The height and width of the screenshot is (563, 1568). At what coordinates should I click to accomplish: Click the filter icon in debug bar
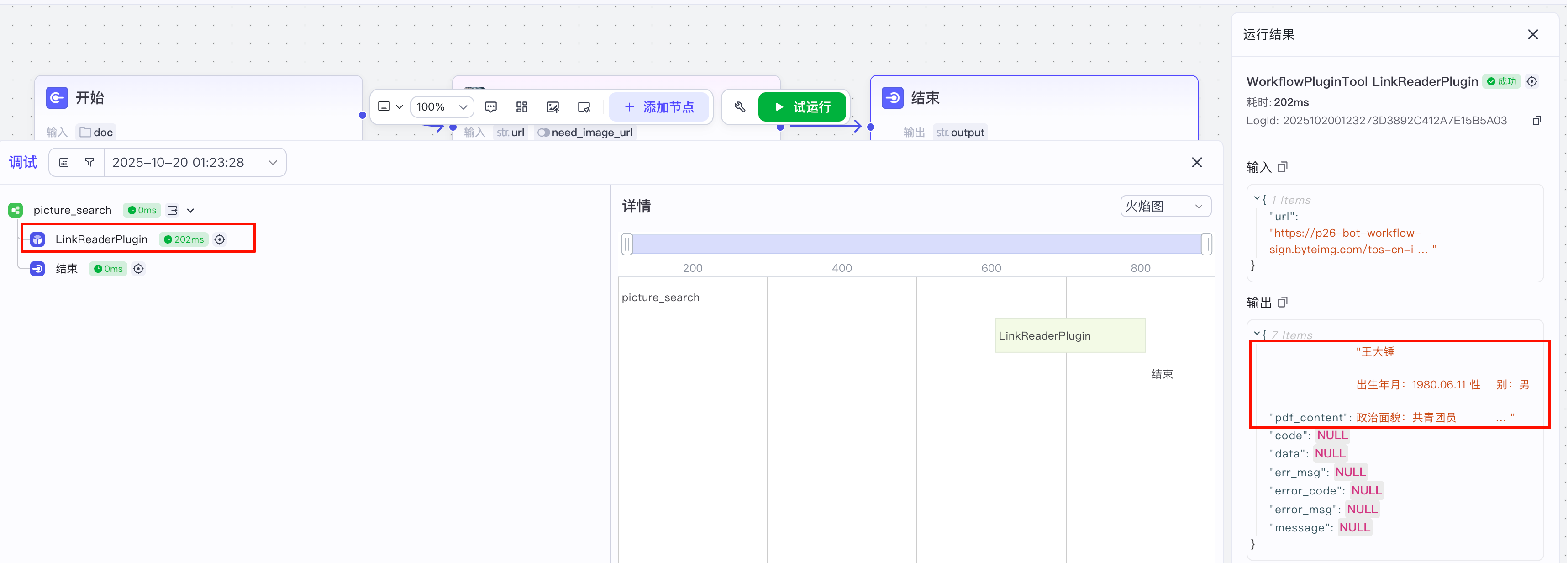tap(89, 162)
